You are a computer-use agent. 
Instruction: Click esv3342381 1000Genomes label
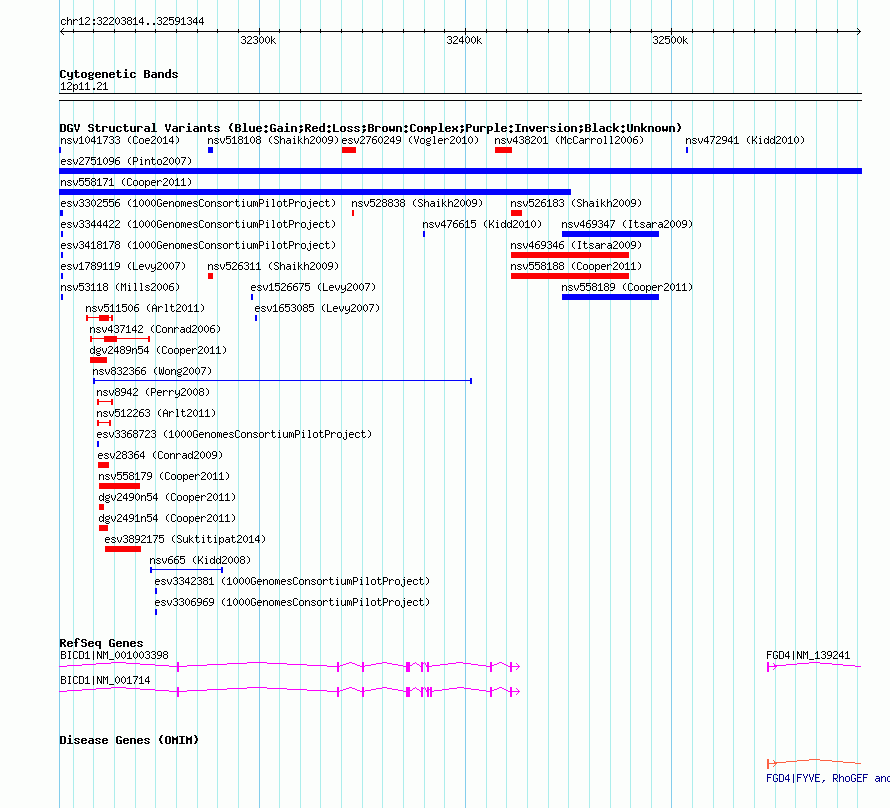[x=292, y=581]
